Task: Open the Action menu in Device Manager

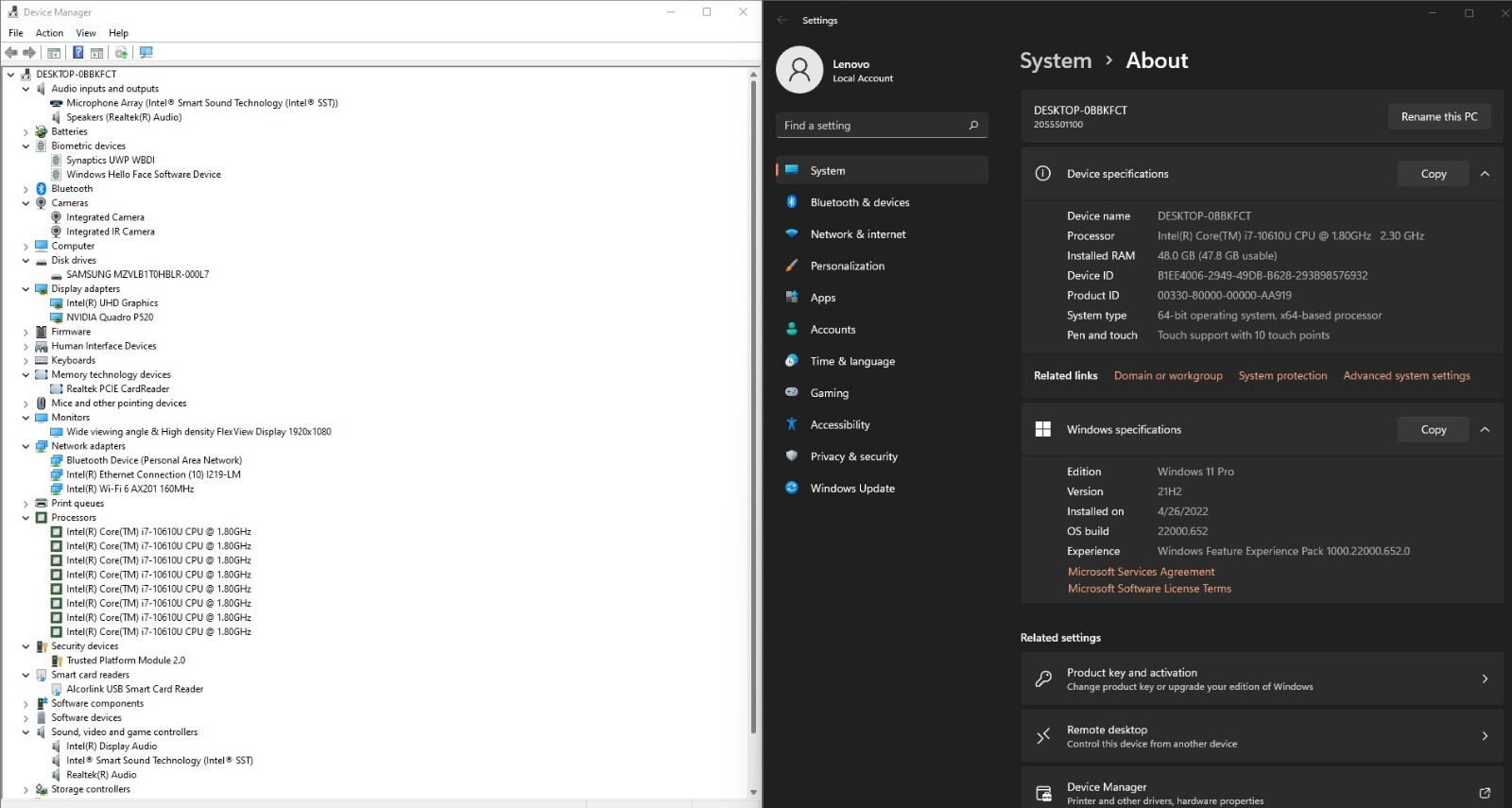Action: [x=49, y=33]
